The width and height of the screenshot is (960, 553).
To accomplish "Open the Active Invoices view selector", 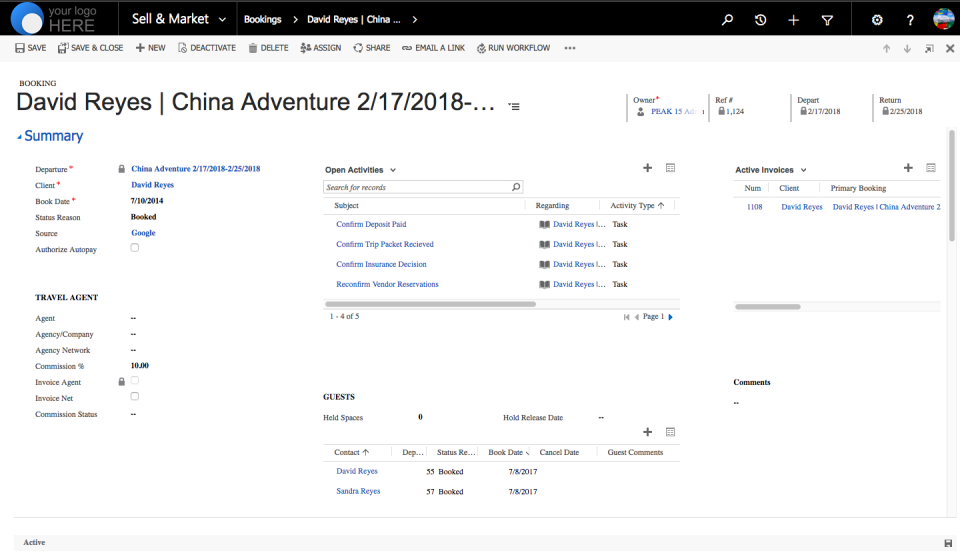I will tap(803, 171).
